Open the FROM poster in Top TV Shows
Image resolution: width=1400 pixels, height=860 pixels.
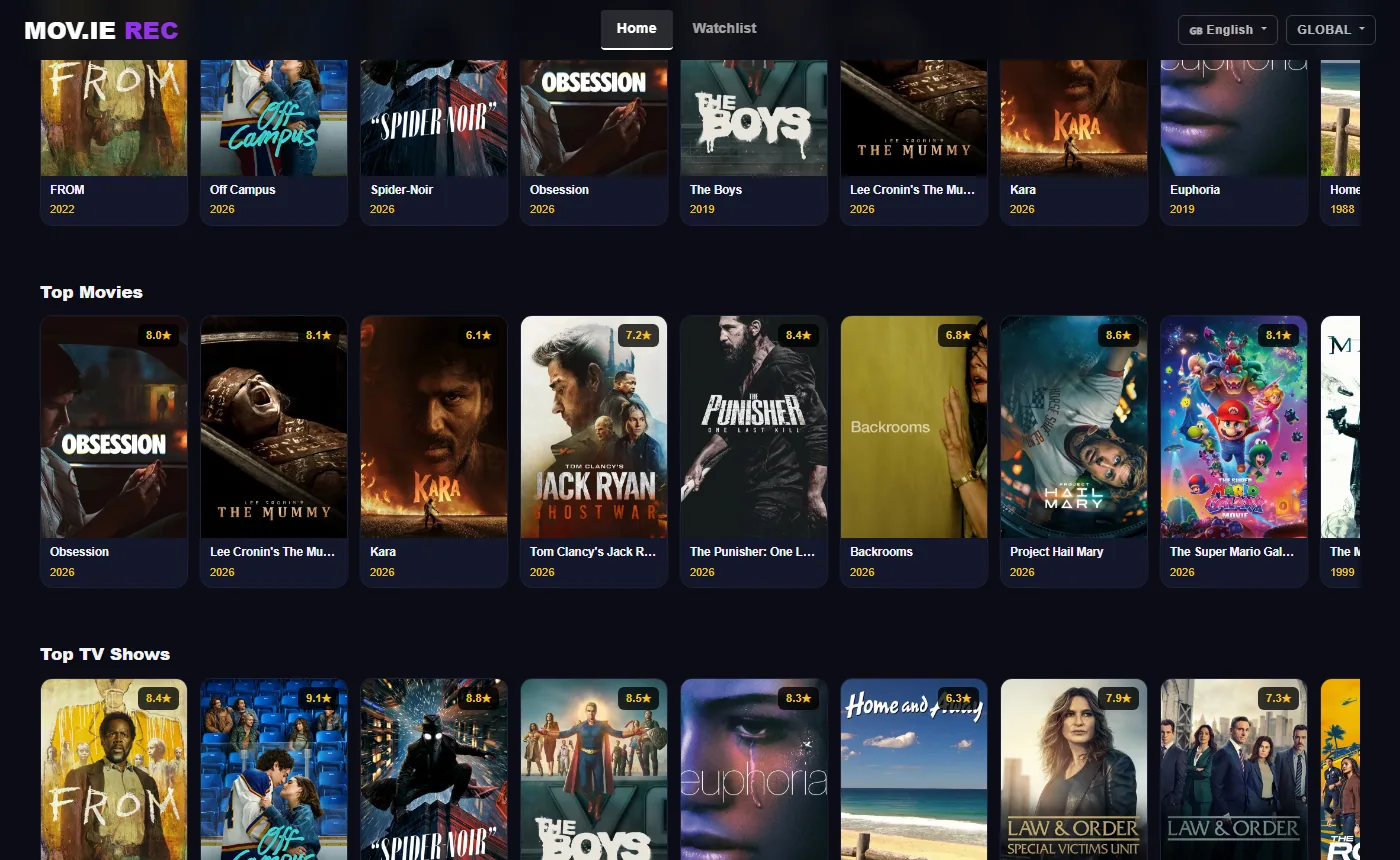(x=114, y=770)
